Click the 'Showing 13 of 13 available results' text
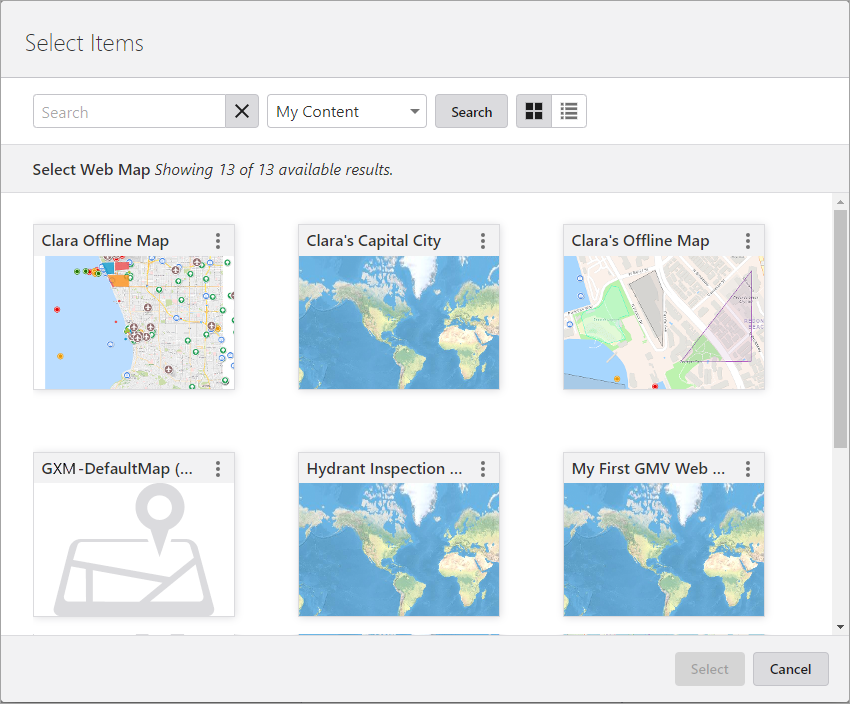Viewport: 850px width, 704px height. (274, 170)
